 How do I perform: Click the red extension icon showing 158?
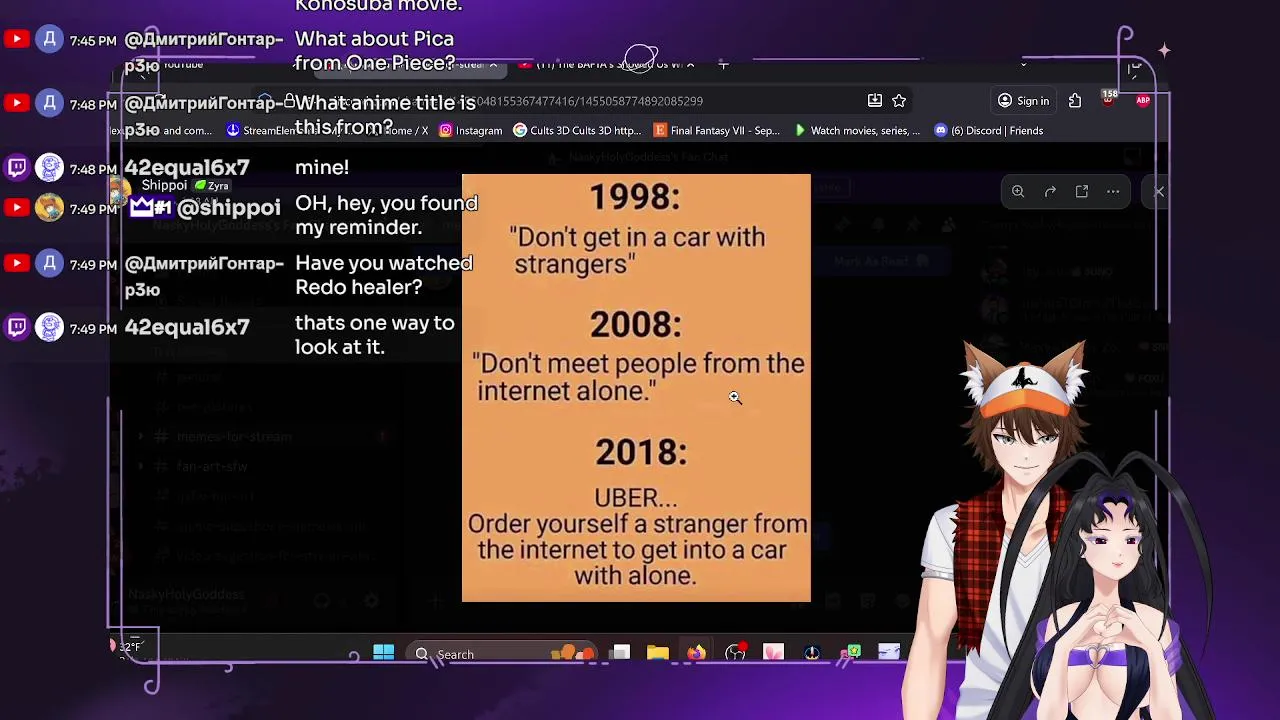click(1109, 100)
